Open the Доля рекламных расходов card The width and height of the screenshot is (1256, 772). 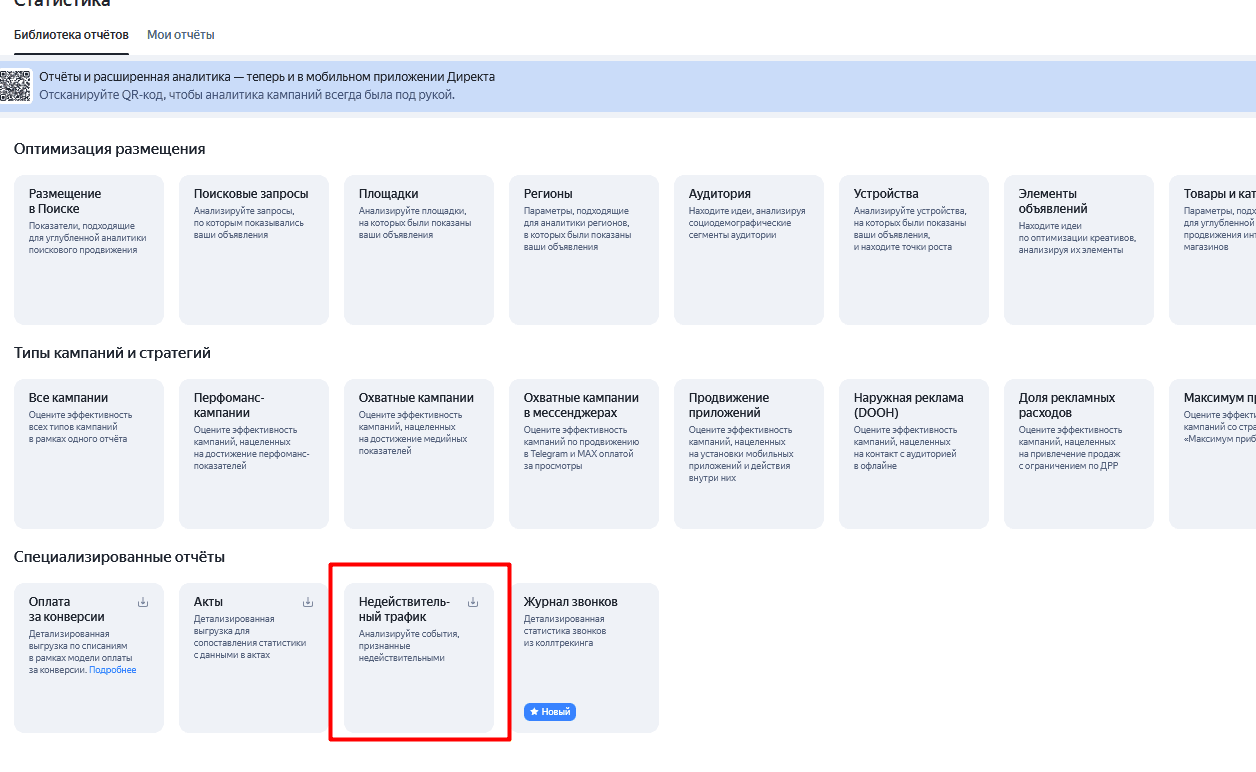pyautogui.click(x=1079, y=454)
